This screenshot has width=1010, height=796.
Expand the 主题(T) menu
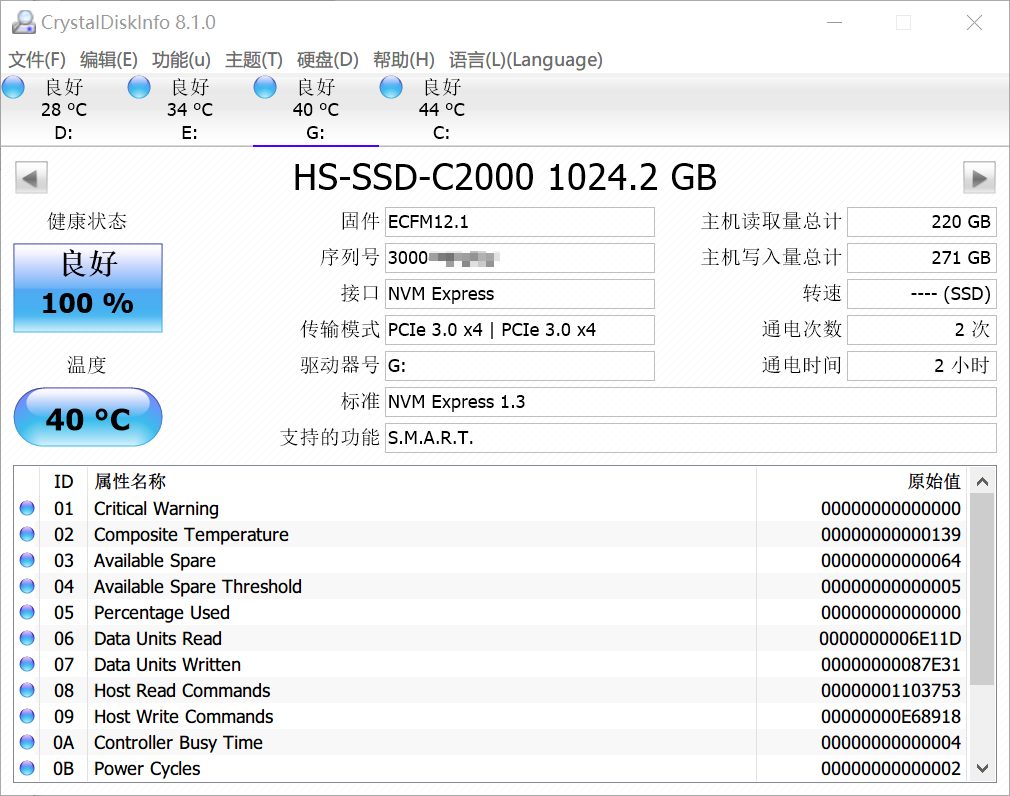coord(254,60)
